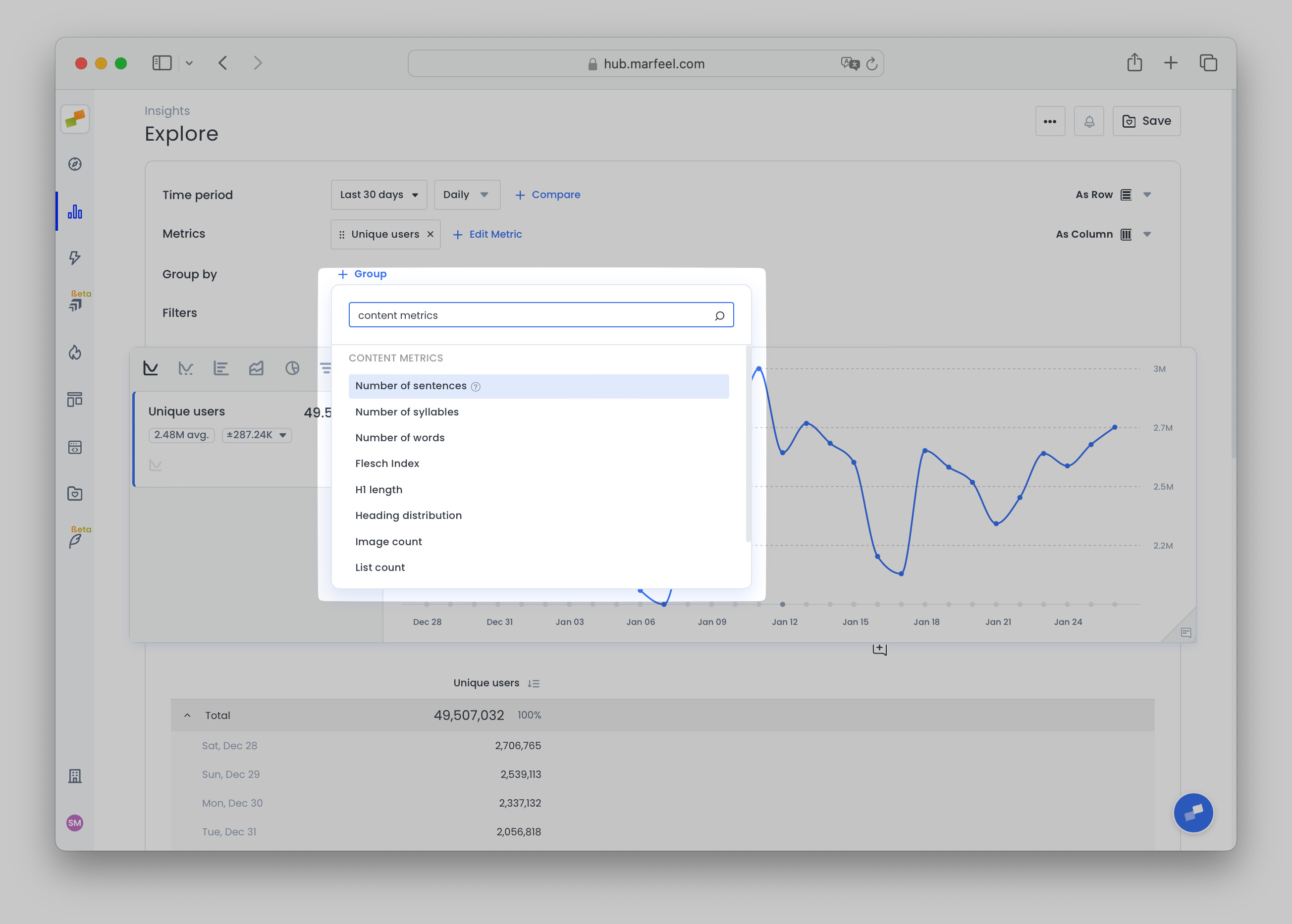Switch to the bar chart visualization
1292x924 pixels.
tap(221, 367)
